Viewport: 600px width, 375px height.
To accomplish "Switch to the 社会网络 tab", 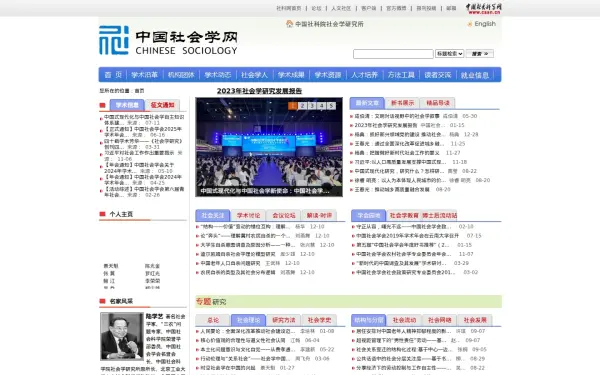I will point(440,320).
